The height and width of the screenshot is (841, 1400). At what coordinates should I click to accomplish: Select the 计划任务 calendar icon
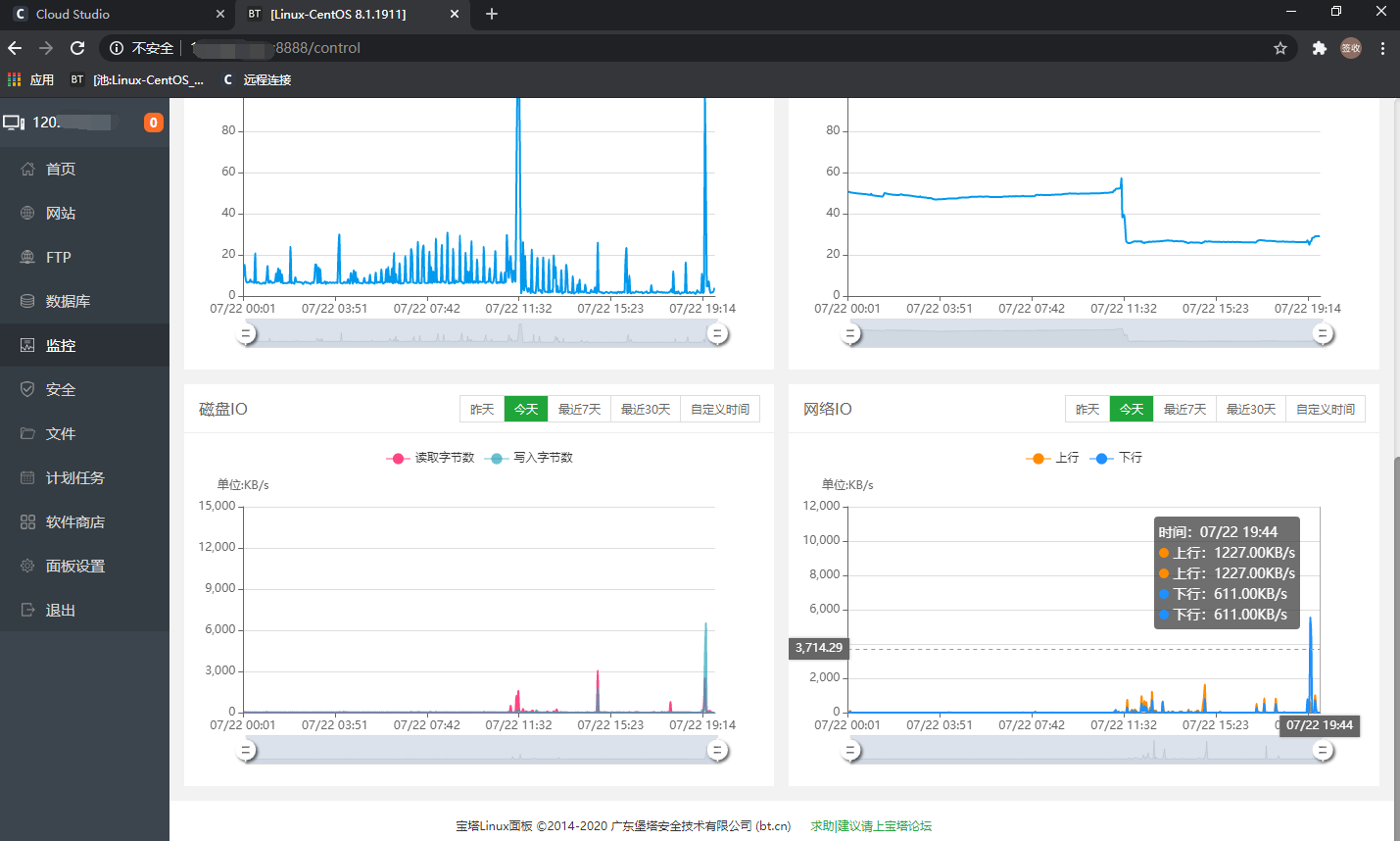click(27, 477)
